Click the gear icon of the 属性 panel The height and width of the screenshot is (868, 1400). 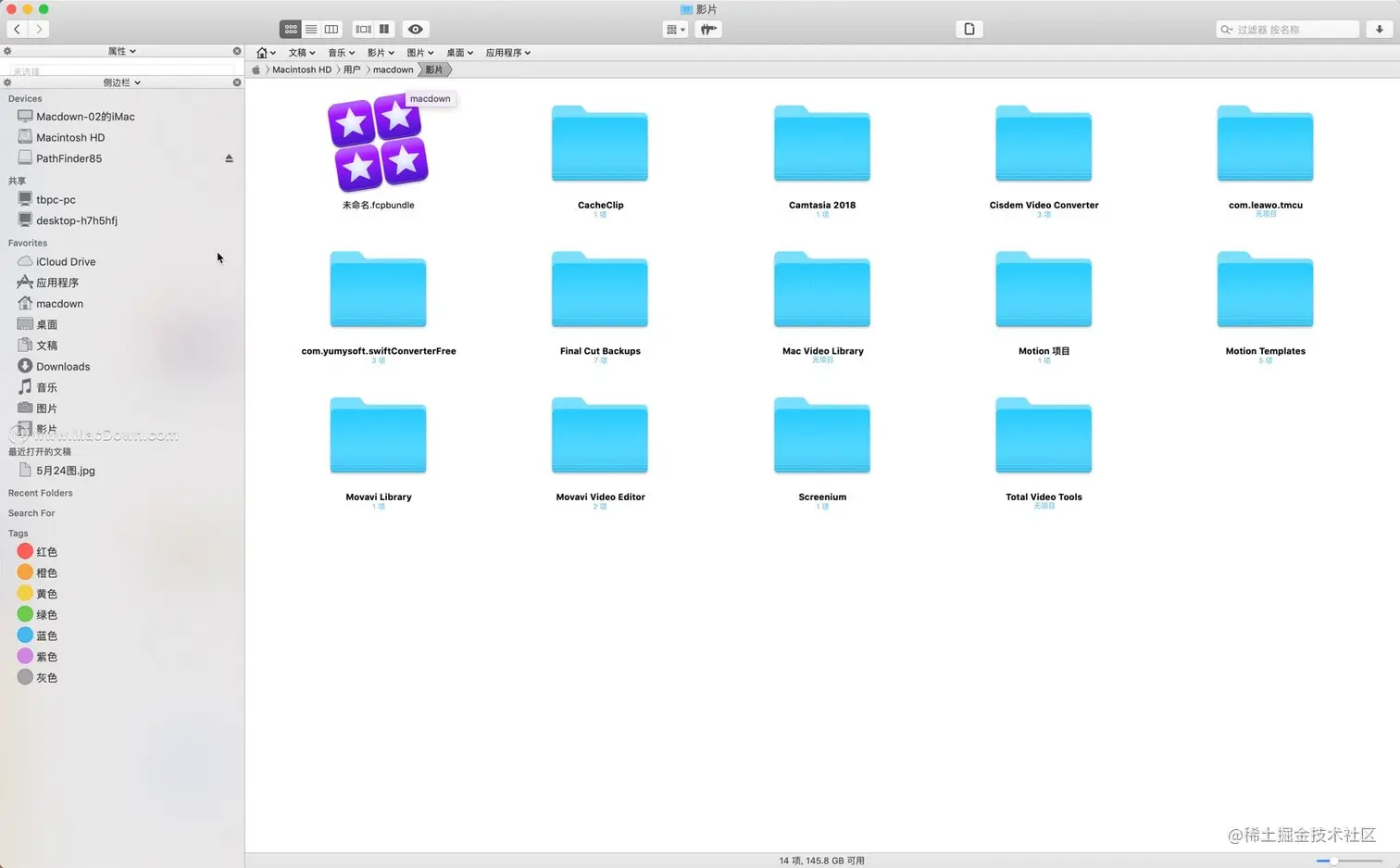7,51
